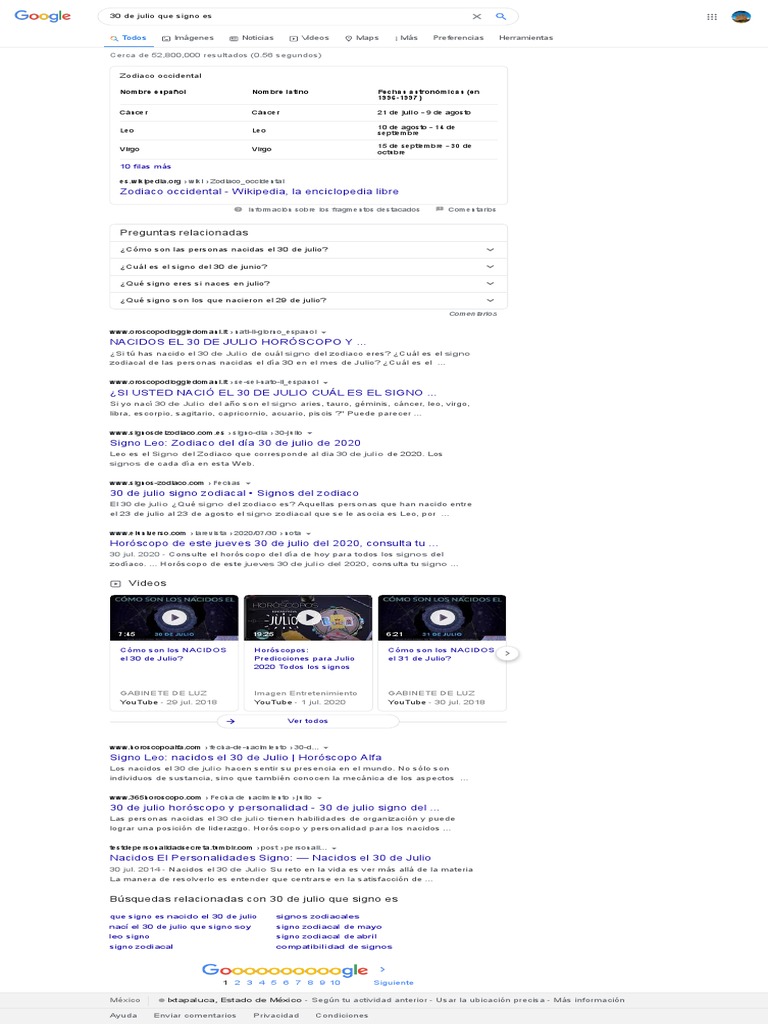Open Preferencias
This screenshot has width=768, height=1024.
tap(458, 38)
